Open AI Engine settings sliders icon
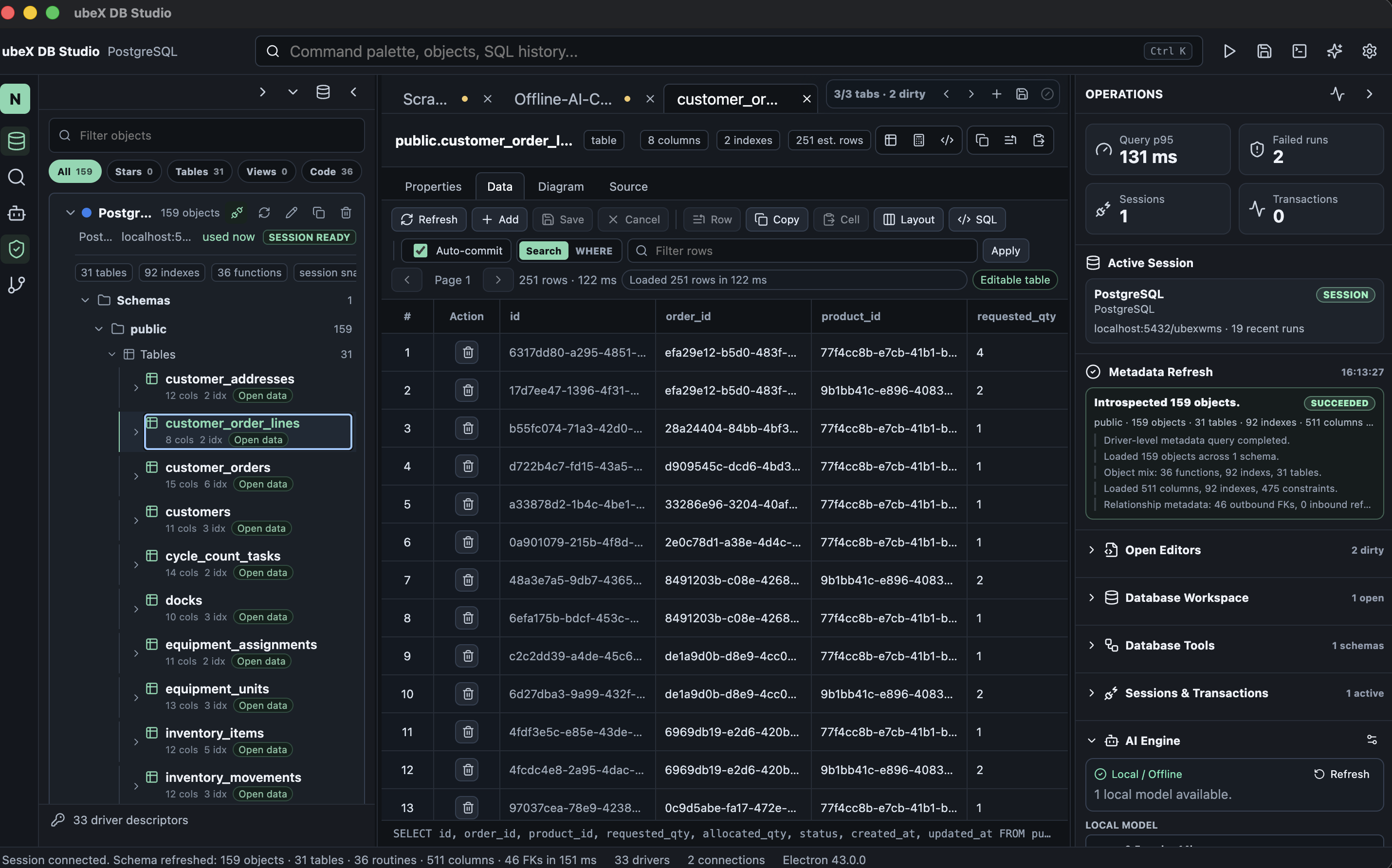1392x868 pixels. (x=1372, y=740)
